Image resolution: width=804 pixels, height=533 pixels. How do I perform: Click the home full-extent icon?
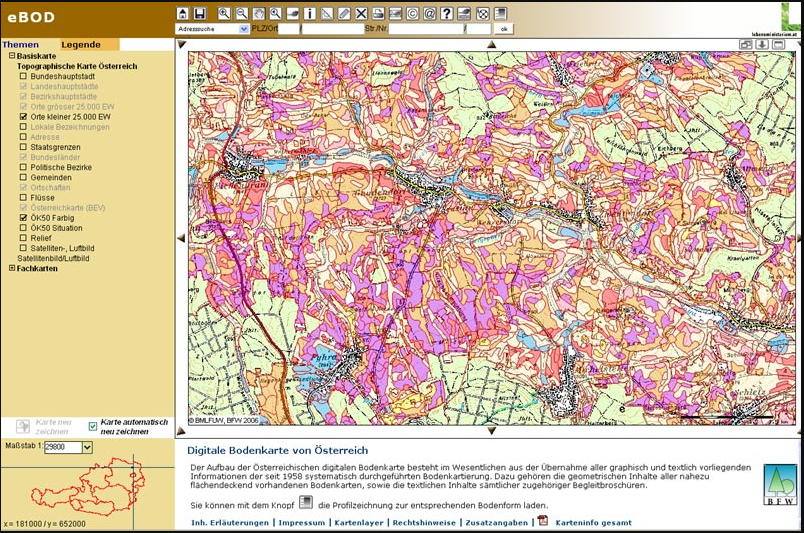[x=183, y=13]
